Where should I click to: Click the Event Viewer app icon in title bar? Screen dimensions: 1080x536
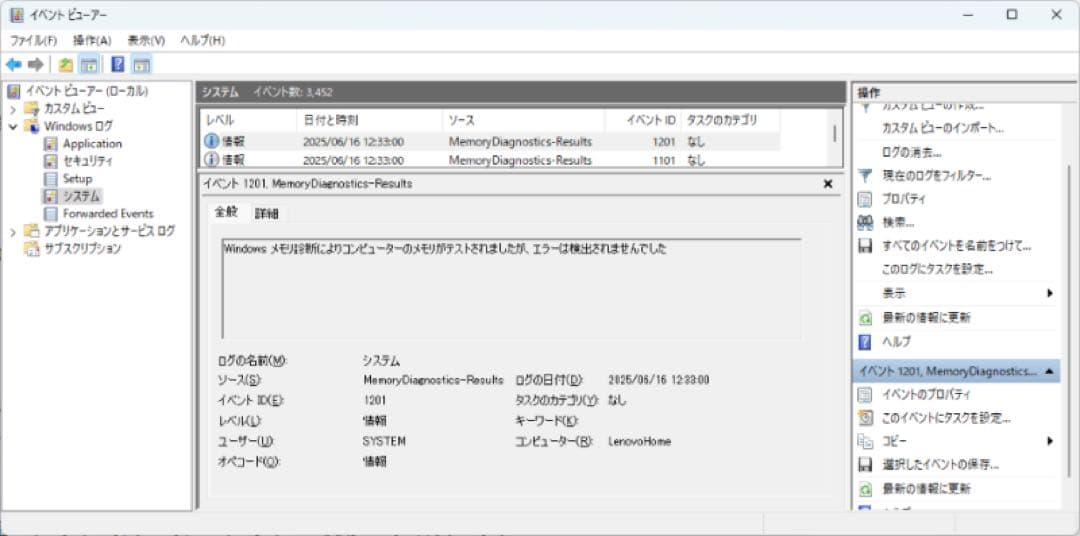(17, 14)
